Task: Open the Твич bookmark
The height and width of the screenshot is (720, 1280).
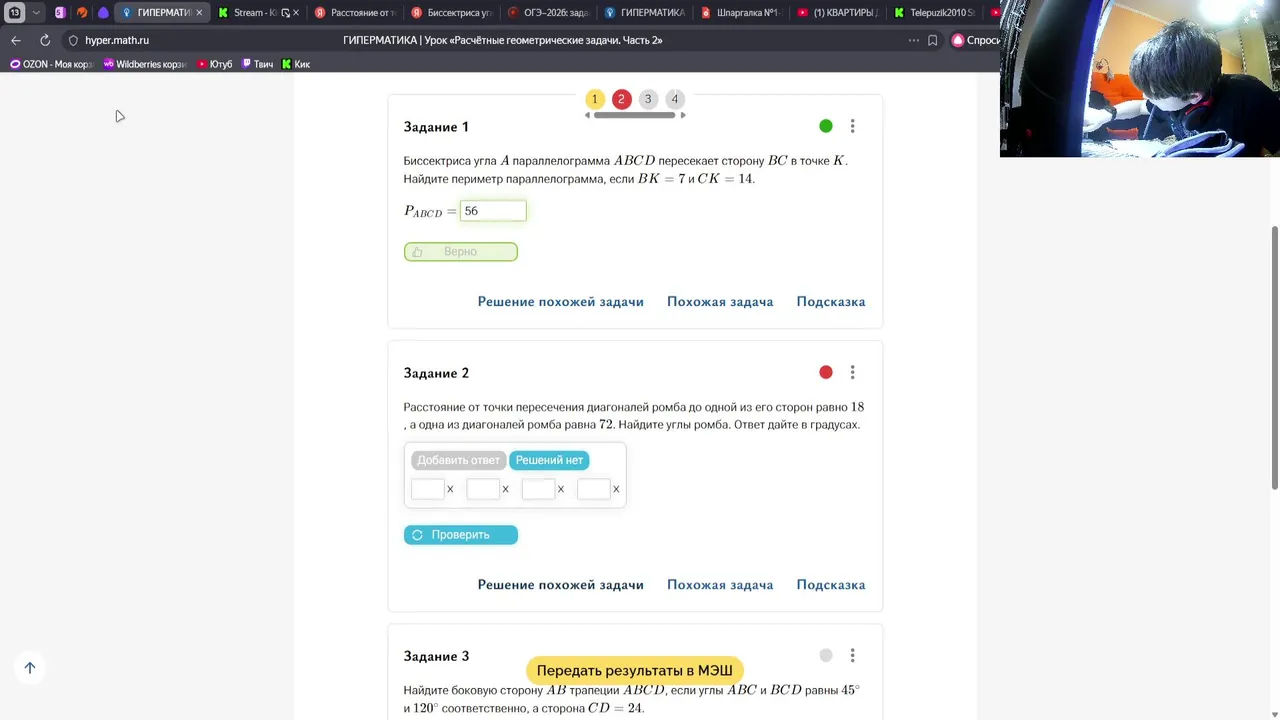Action: 258,64
